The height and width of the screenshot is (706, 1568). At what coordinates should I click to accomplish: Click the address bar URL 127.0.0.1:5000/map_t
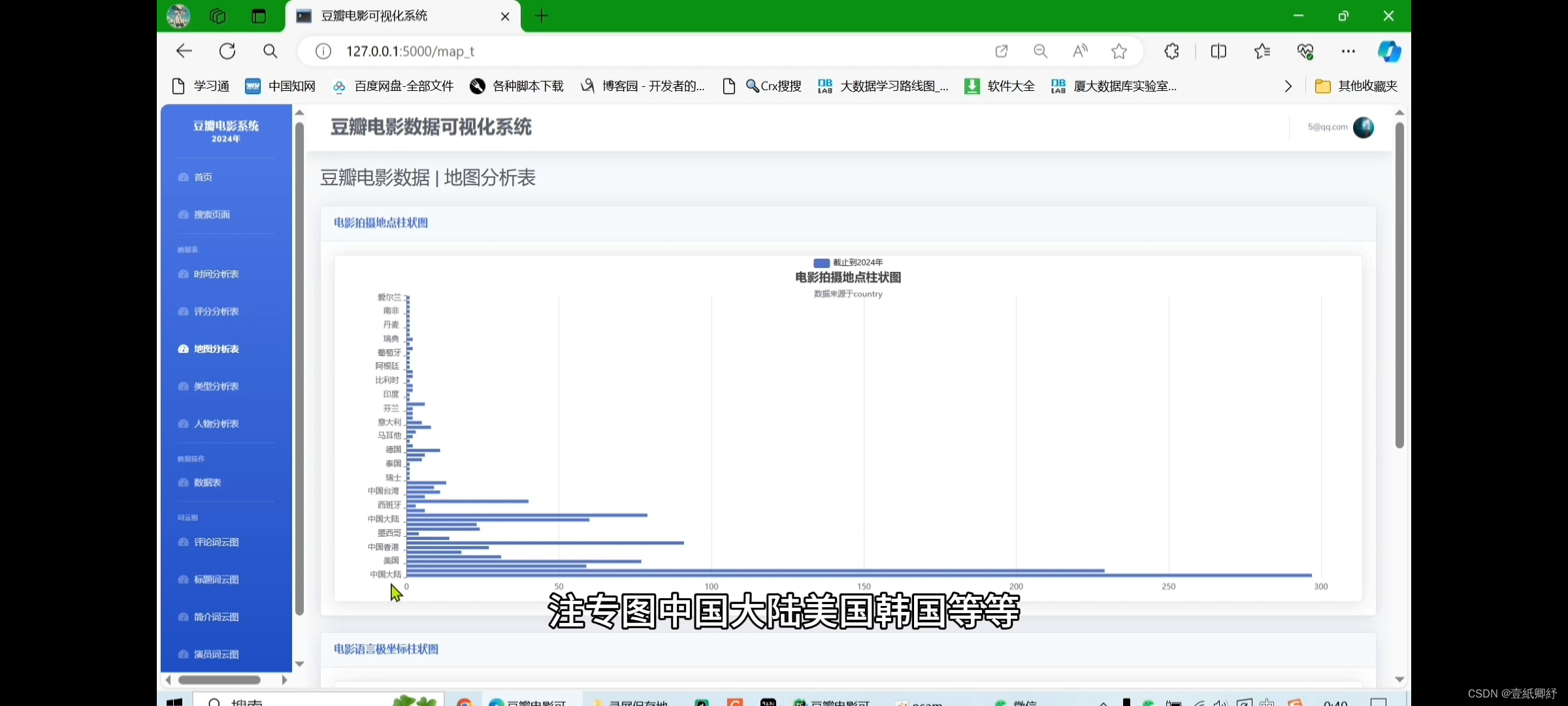point(410,51)
